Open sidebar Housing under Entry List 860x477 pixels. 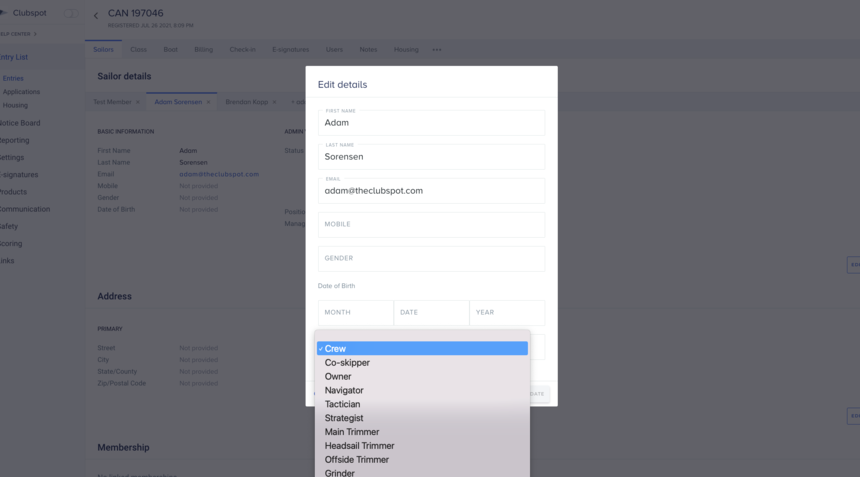15,105
